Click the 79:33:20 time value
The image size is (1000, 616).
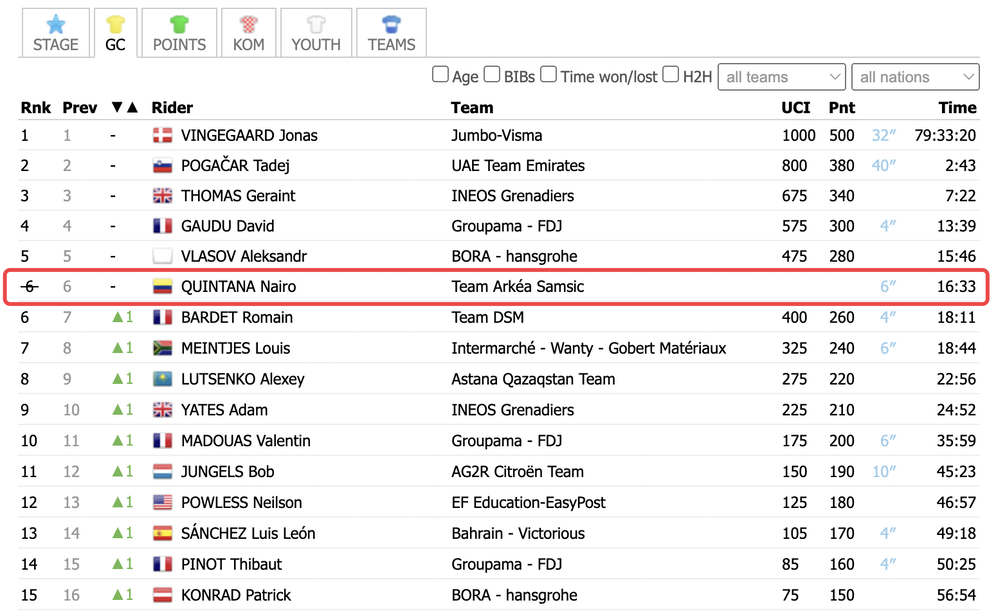[x=945, y=135]
